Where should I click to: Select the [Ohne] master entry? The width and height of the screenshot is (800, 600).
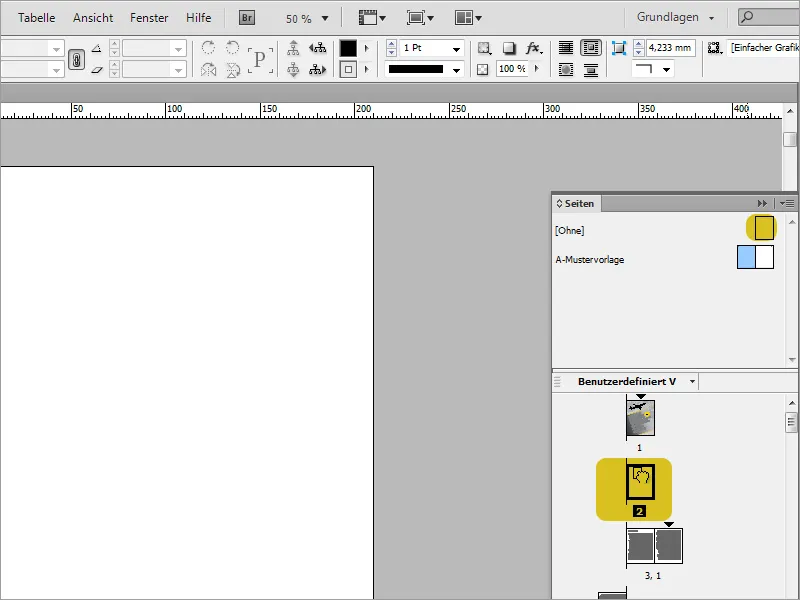tap(570, 231)
